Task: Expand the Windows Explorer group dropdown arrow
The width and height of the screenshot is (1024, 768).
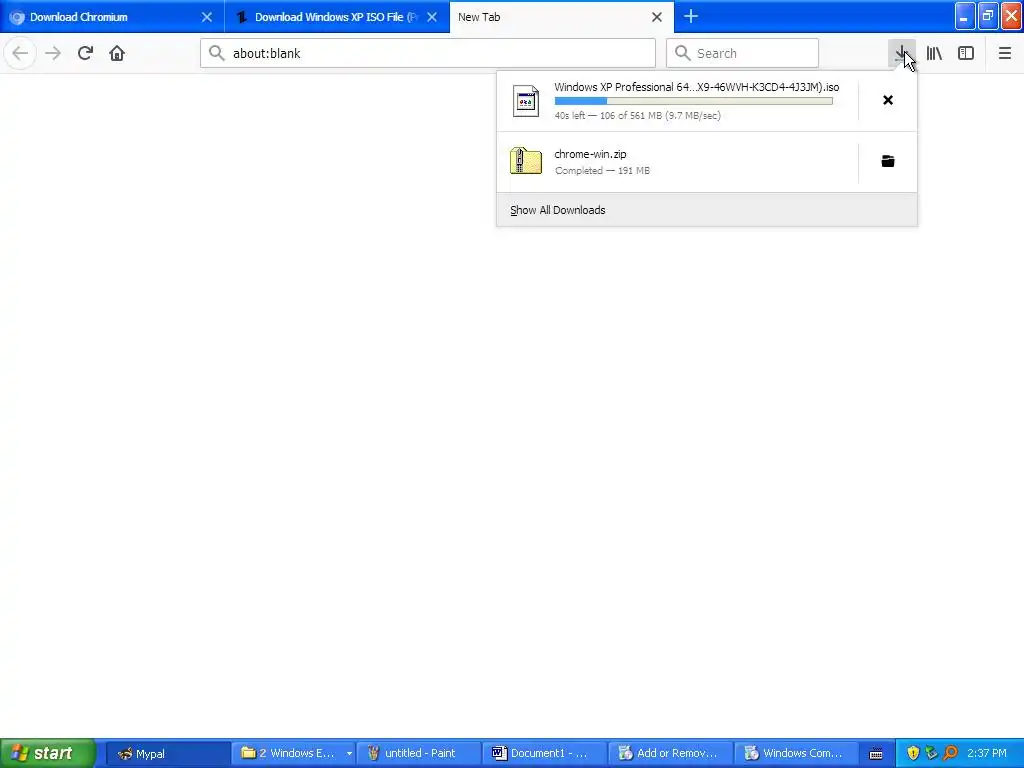Action: [x=349, y=754]
